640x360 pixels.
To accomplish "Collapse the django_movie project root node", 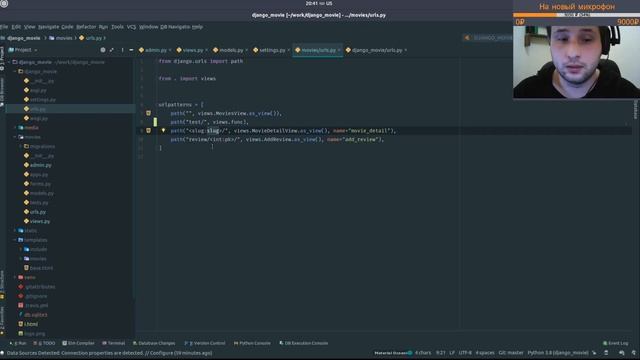I will (x=10, y=62).
